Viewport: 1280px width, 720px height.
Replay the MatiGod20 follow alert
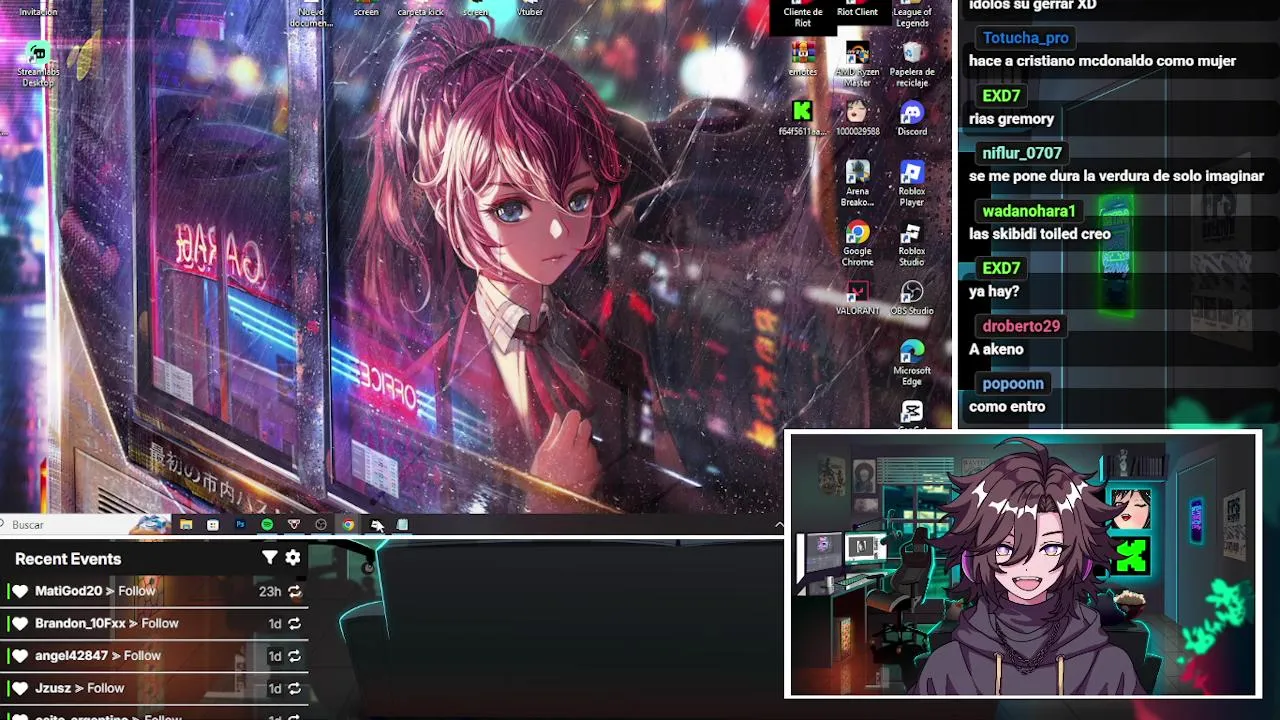click(294, 591)
